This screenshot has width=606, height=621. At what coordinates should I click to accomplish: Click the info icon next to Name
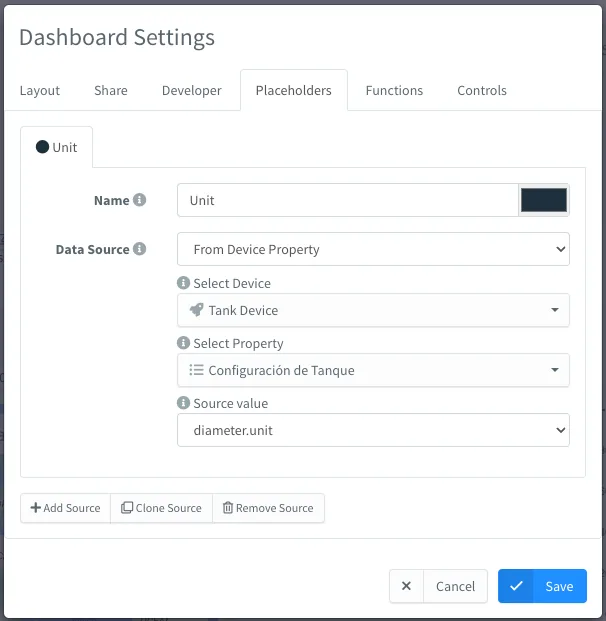(x=139, y=200)
